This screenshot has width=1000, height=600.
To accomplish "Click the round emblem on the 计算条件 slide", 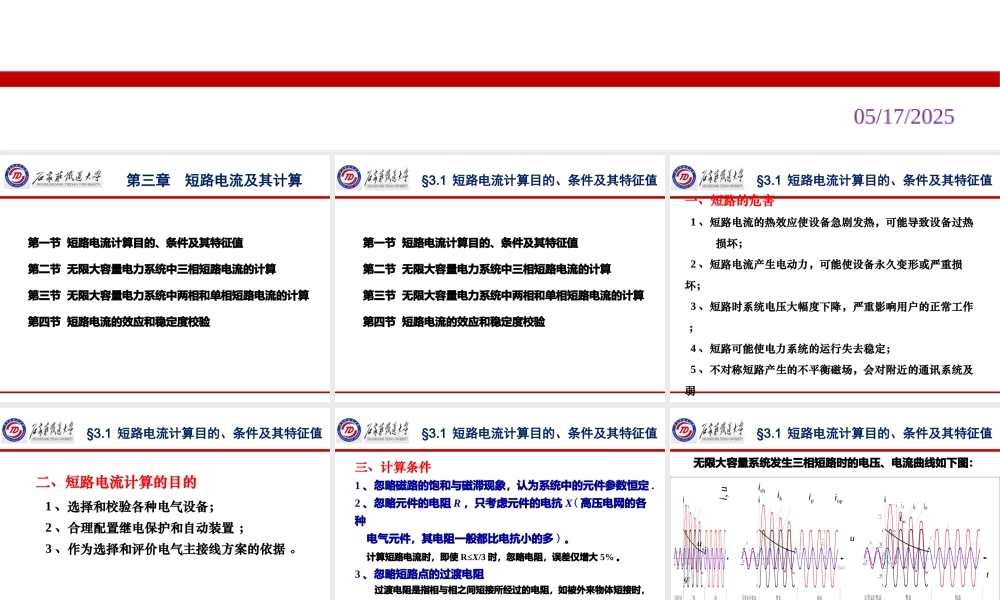I will (x=349, y=430).
